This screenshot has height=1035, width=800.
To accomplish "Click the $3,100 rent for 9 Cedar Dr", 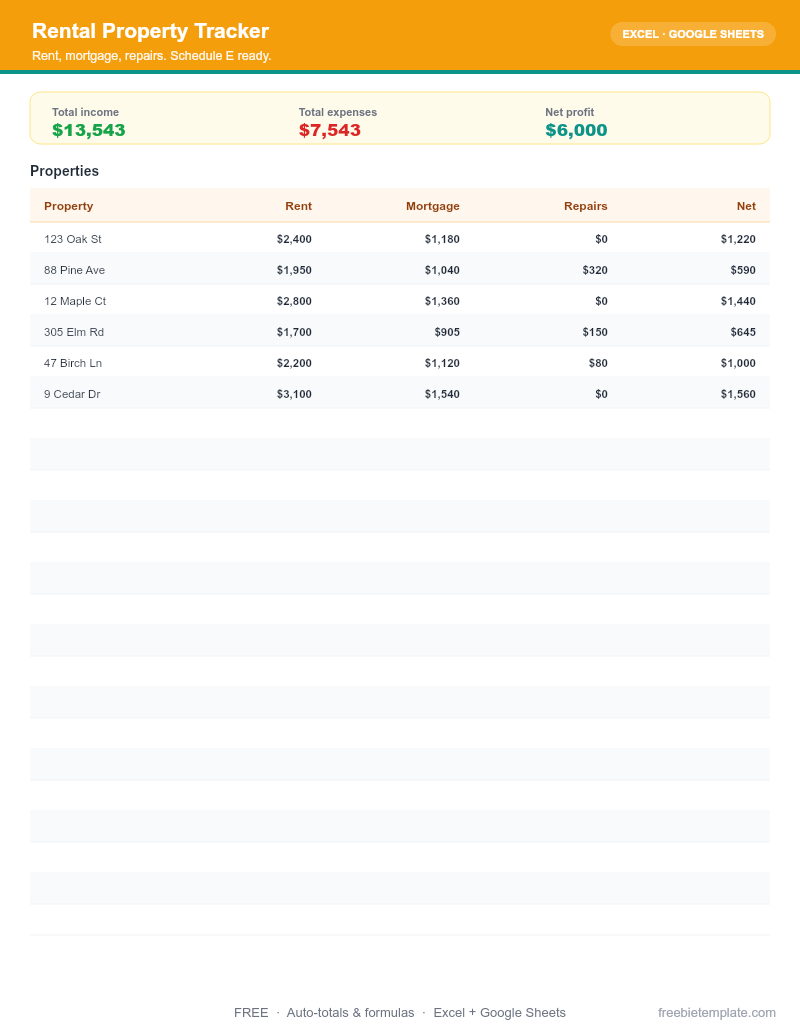I will (x=294, y=394).
